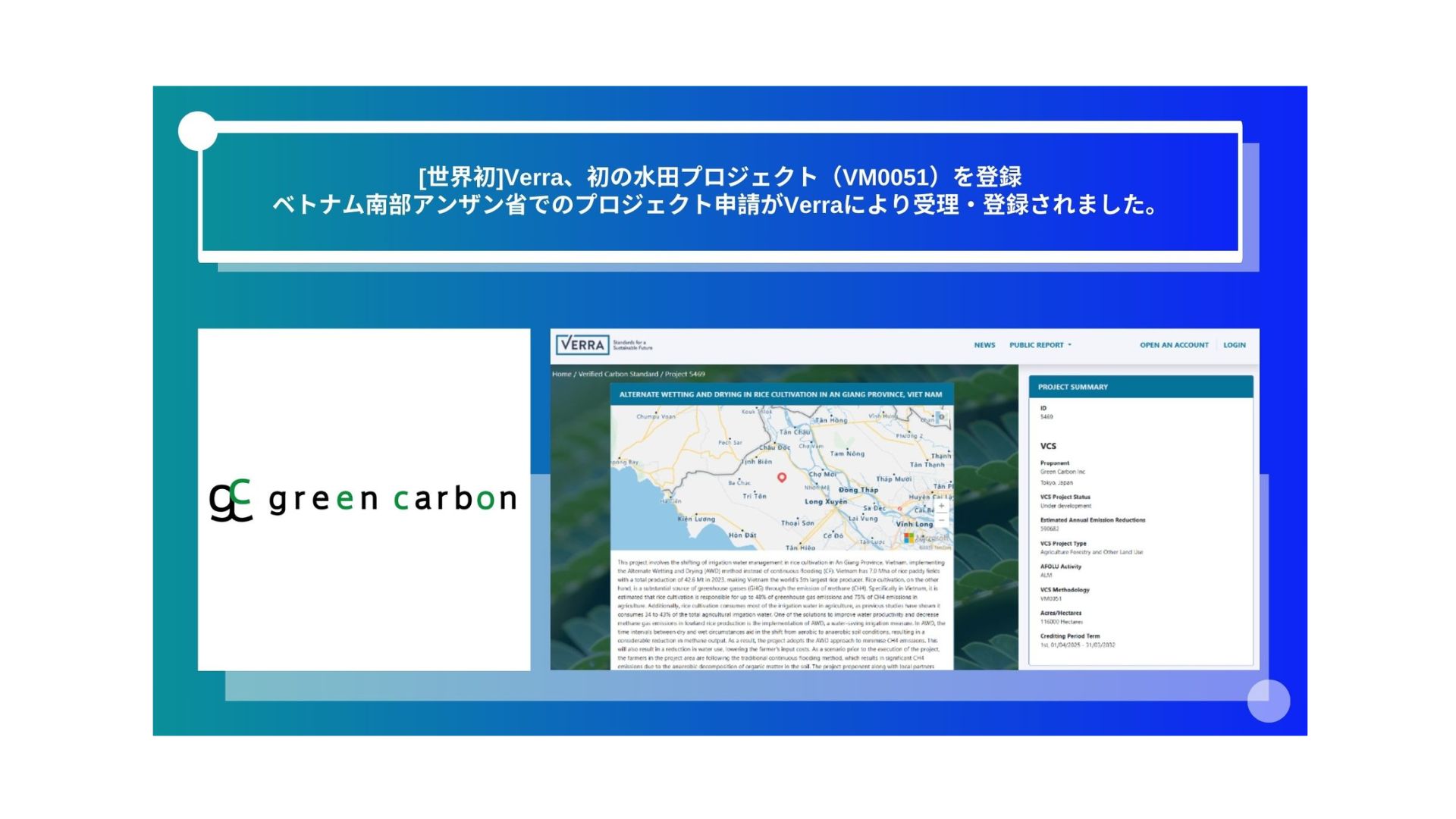This screenshot has height=819, width=1456.
Task: Click the Vinh Long label on the map
Action: (912, 523)
